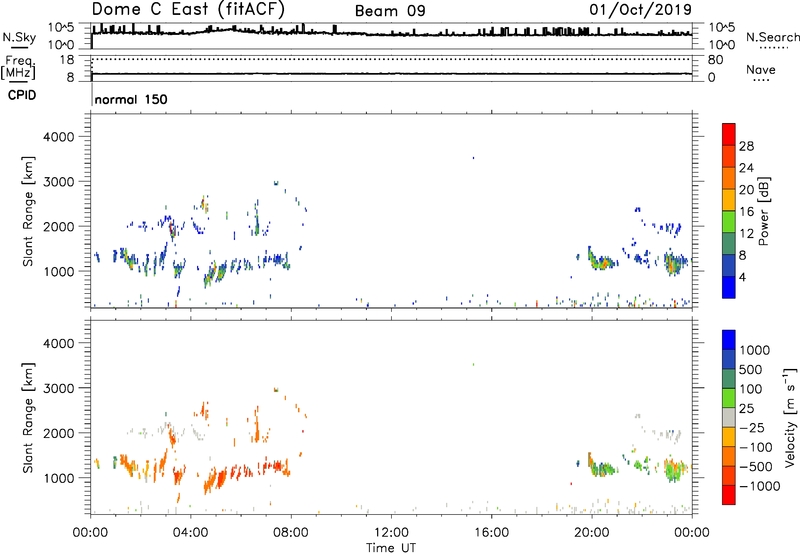Click the title 'Dome C East (fitACF)'

click(x=188, y=9)
